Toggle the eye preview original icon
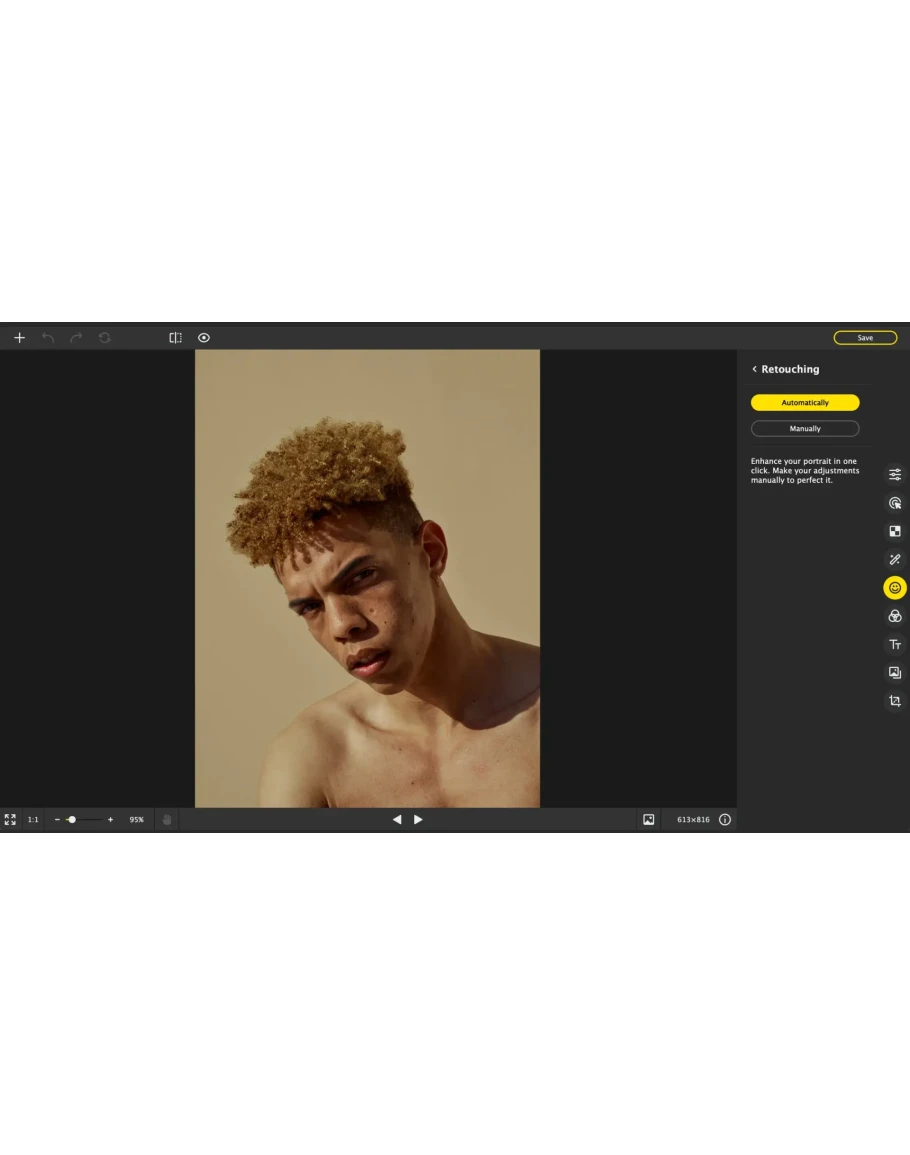The width and height of the screenshot is (910, 1155). pyautogui.click(x=204, y=338)
